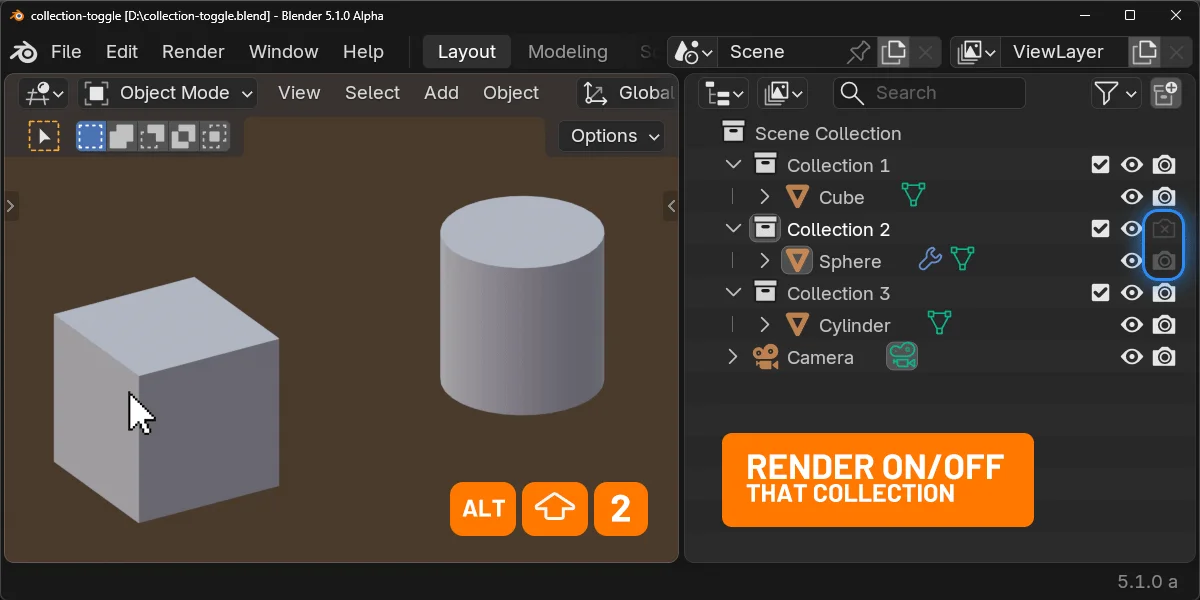The height and width of the screenshot is (600, 1200).
Task: Open the Render menu
Action: (193, 51)
